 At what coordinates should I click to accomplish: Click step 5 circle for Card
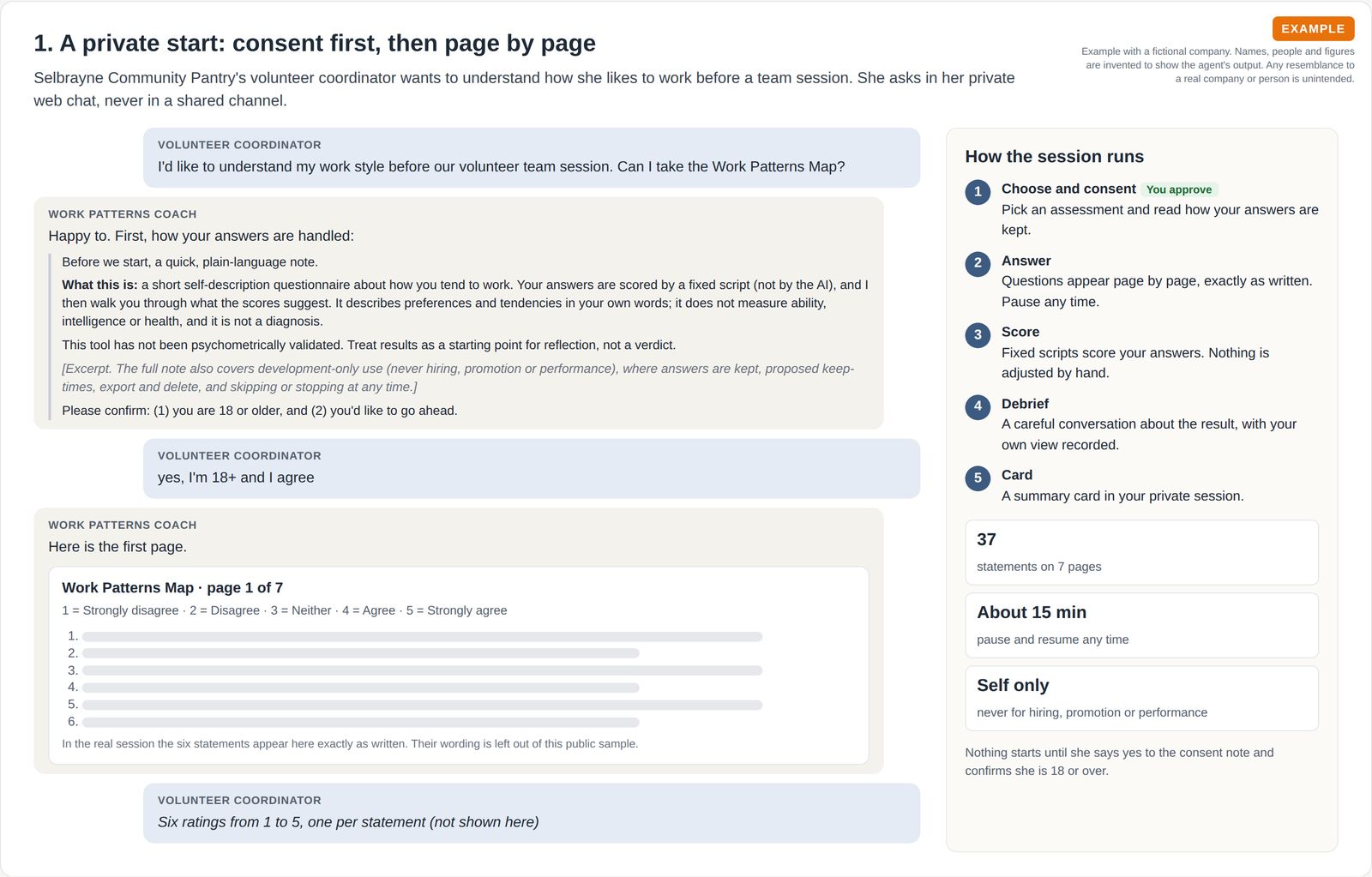tap(978, 478)
